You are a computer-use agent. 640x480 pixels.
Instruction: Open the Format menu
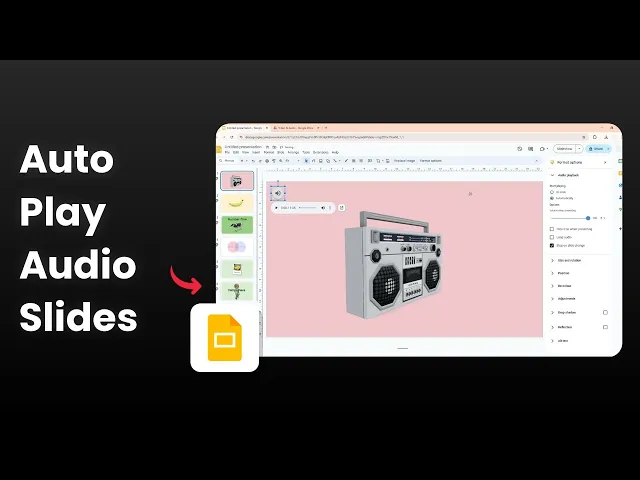click(x=269, y=152)
